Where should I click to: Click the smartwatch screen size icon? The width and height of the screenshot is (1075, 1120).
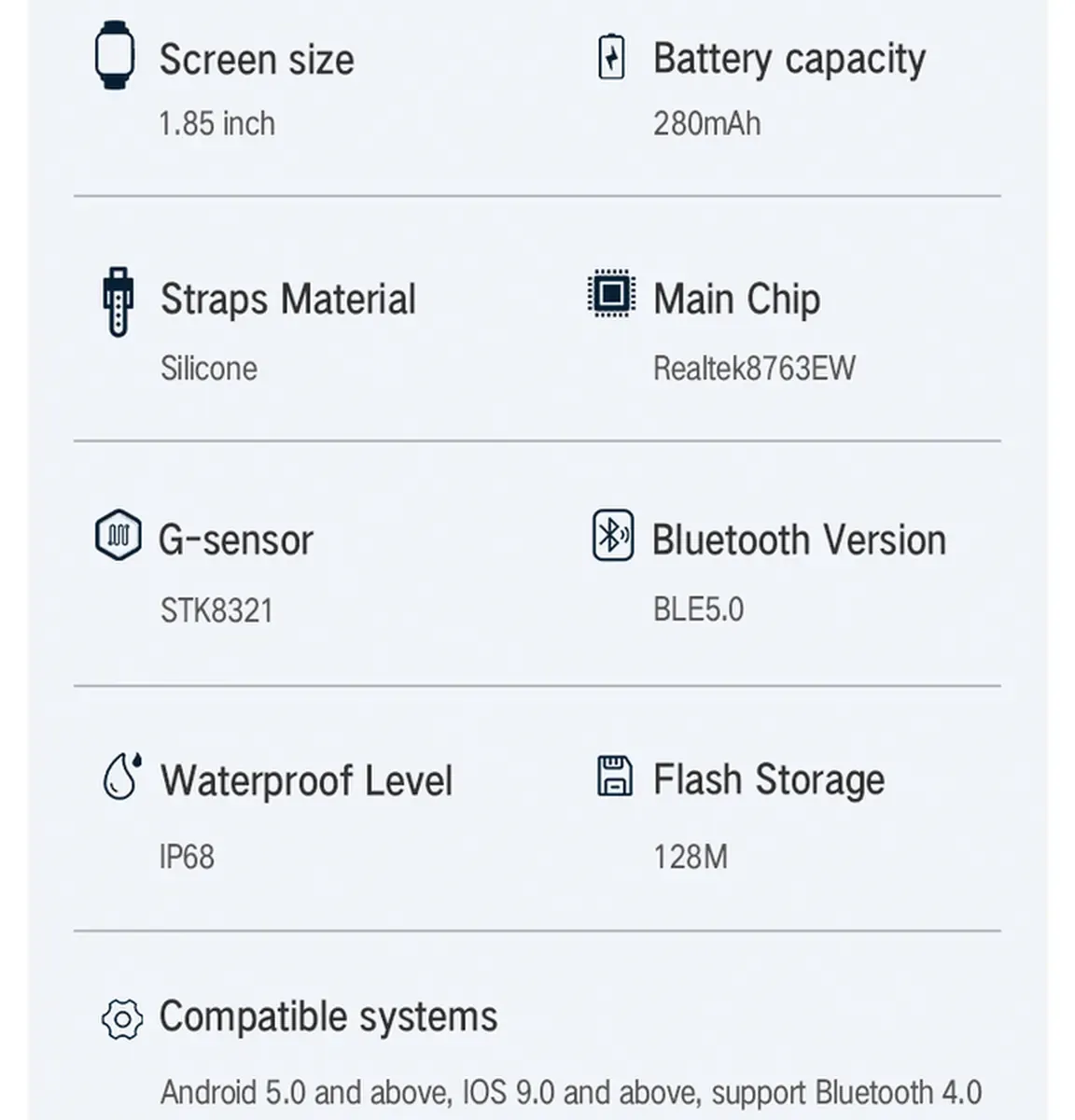(115, 56)
